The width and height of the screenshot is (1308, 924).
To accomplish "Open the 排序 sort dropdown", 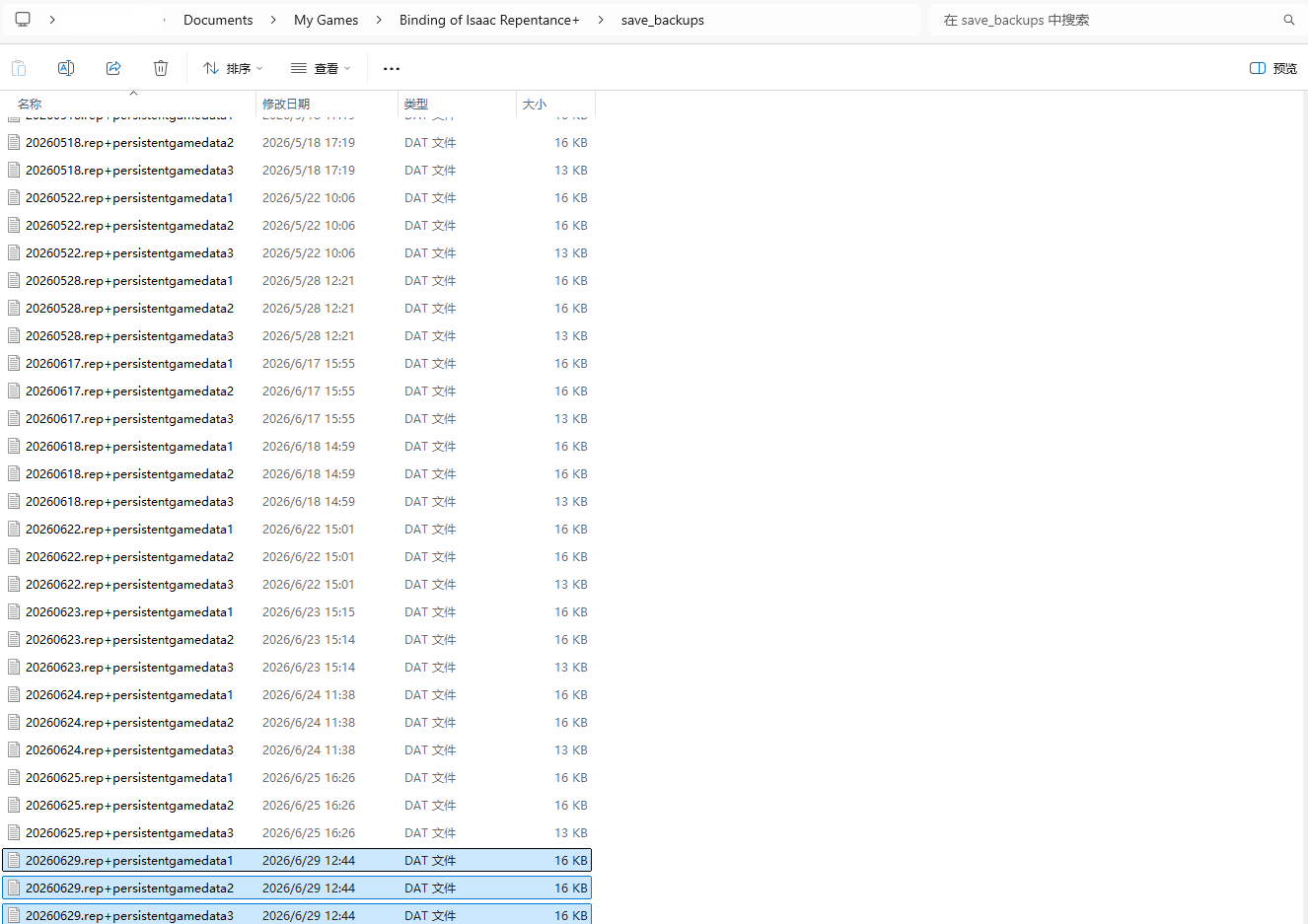I will pos(233,68).
